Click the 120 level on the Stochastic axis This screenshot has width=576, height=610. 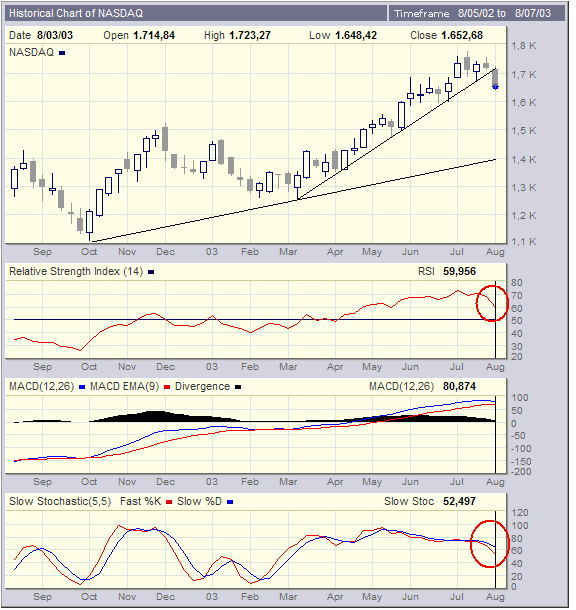(520, 513)
